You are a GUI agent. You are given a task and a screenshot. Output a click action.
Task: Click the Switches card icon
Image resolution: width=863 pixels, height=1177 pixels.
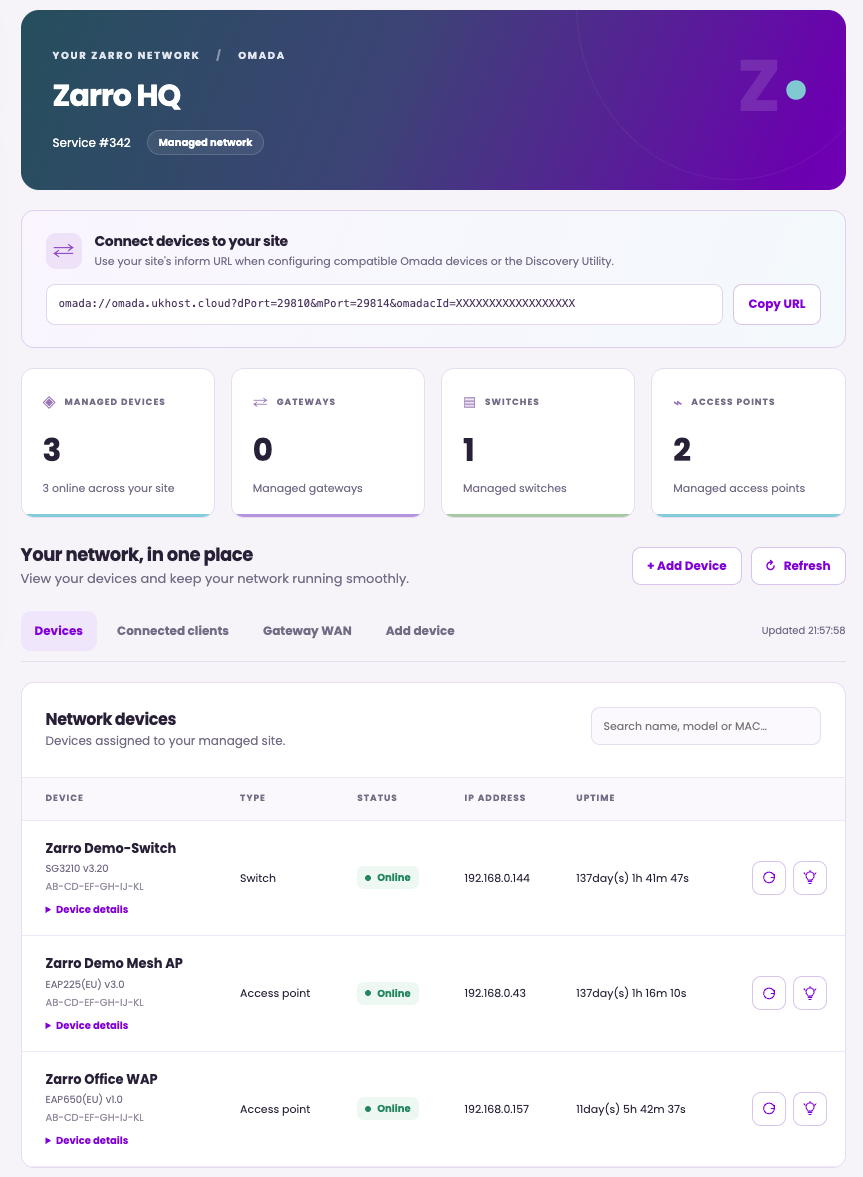coord(470,402)
